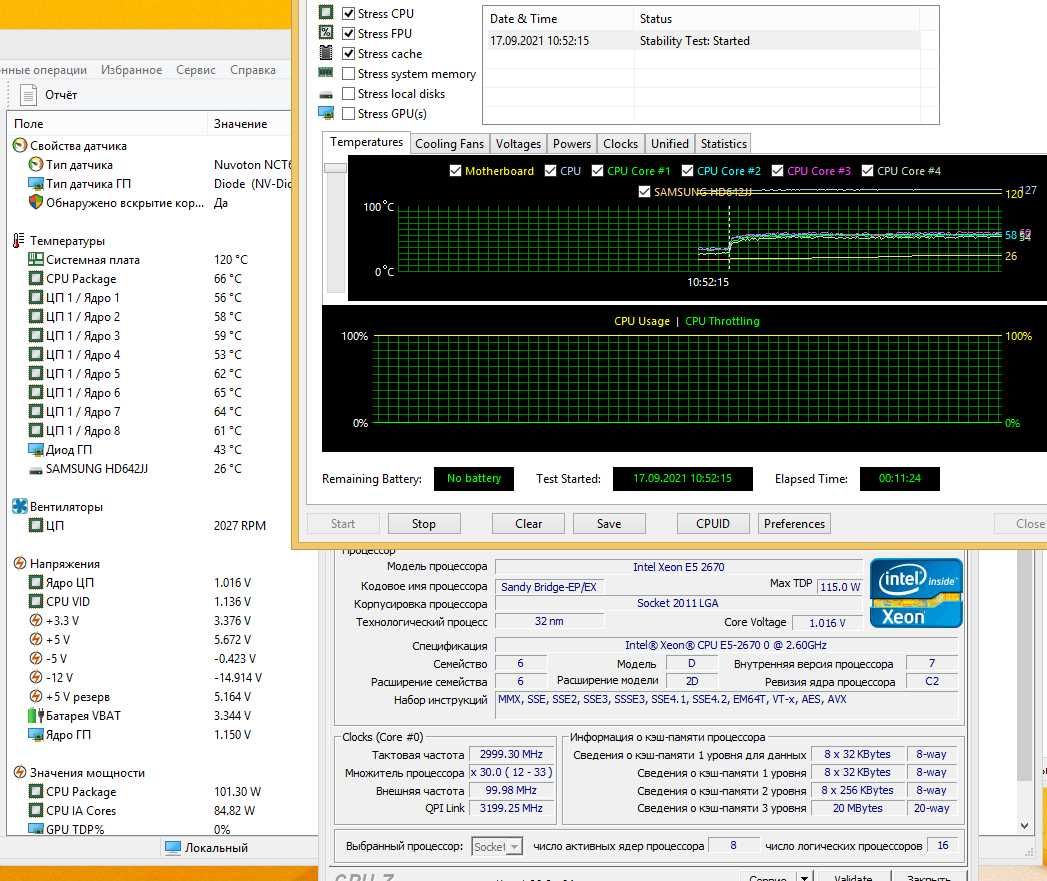Screen dimensions: 1047x881
Task: Click the Date & Time column header
Action: tap(558, 19)
